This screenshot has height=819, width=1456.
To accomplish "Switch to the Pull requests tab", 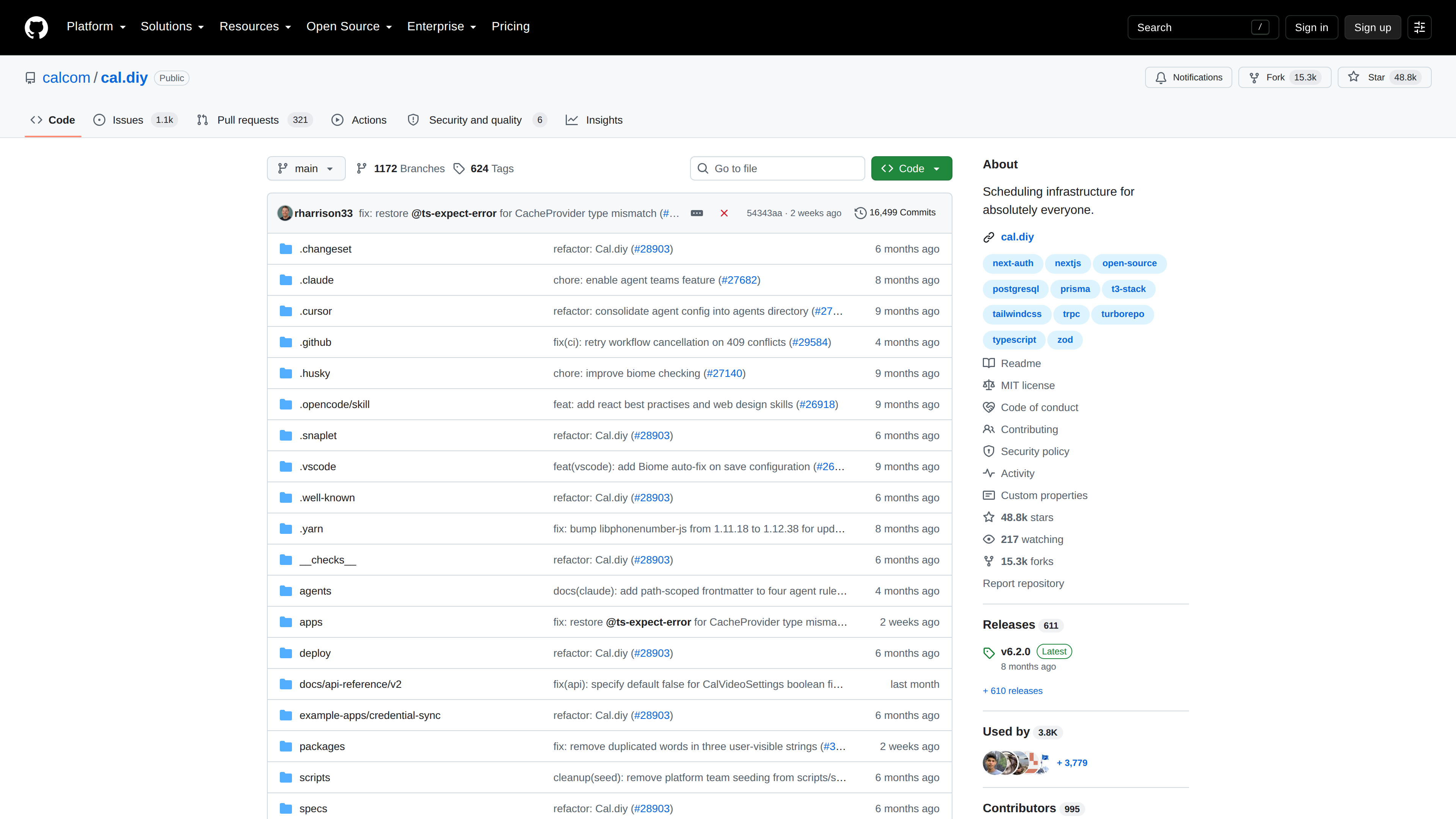I will [254, 120].
